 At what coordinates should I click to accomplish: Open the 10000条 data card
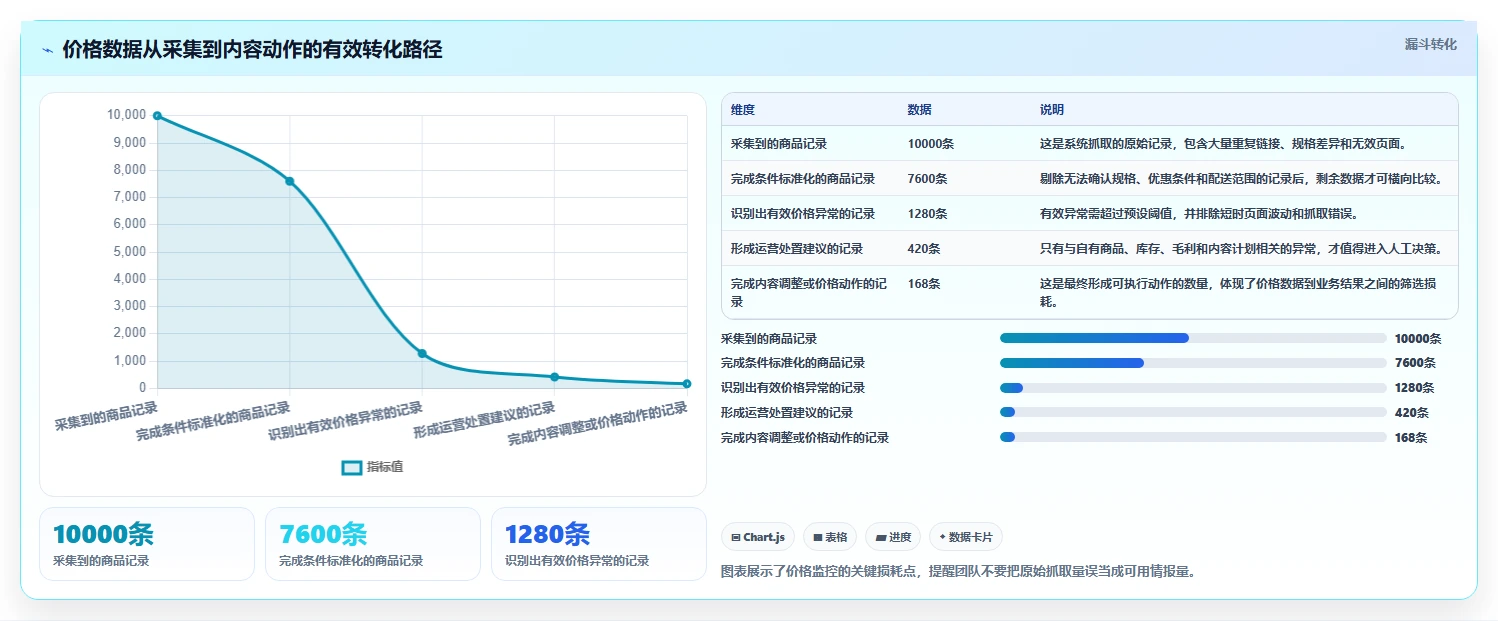point(147,544)
